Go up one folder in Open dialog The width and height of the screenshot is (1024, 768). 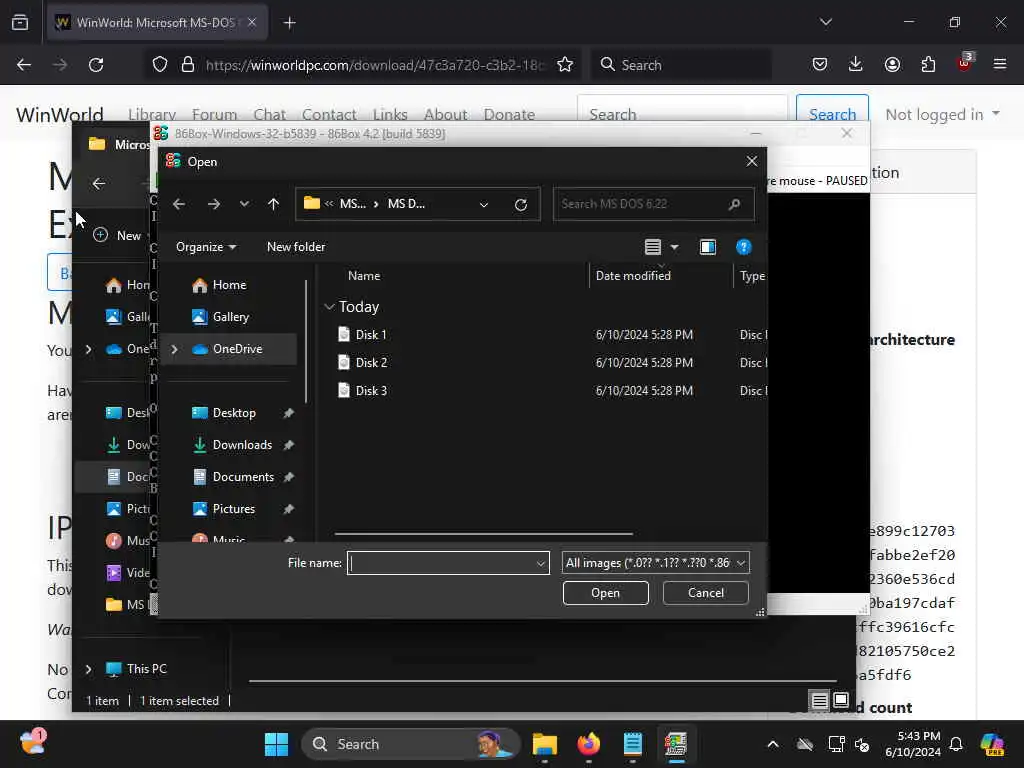pyautogui.click(x=274, y=204)
